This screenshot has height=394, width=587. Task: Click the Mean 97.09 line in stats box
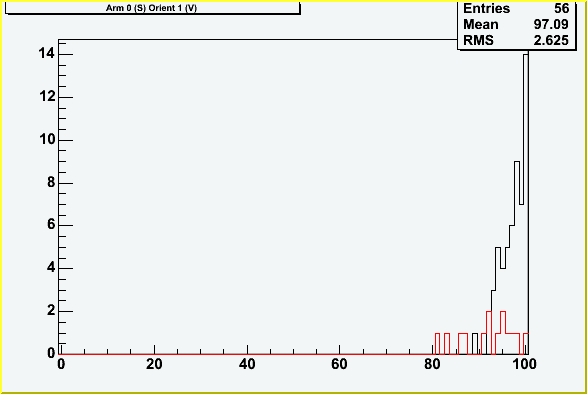tap(516, 24)
